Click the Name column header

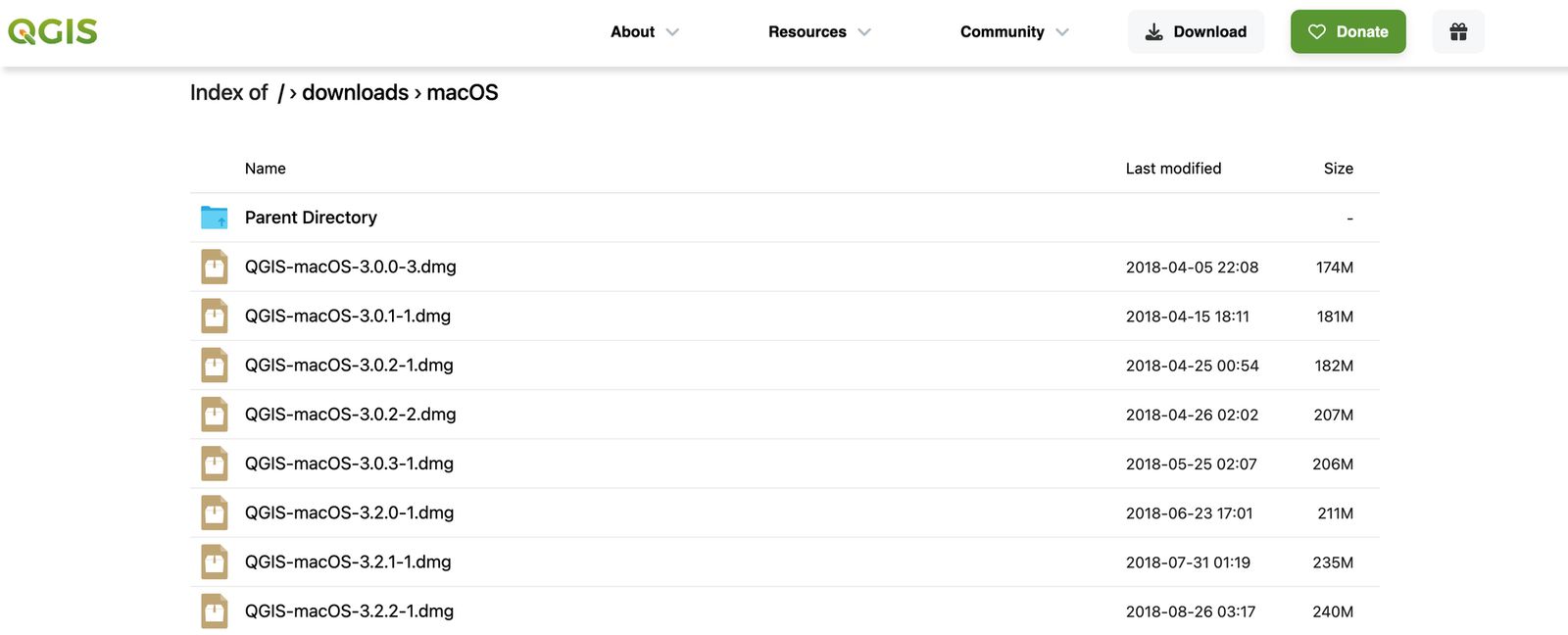tap(266, 169)
